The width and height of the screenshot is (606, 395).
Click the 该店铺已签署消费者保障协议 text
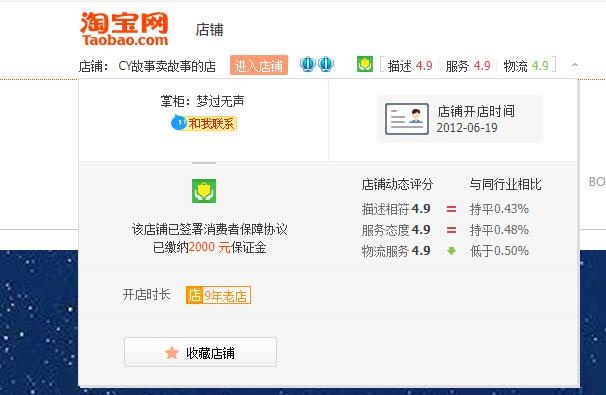tap(209, 229)
